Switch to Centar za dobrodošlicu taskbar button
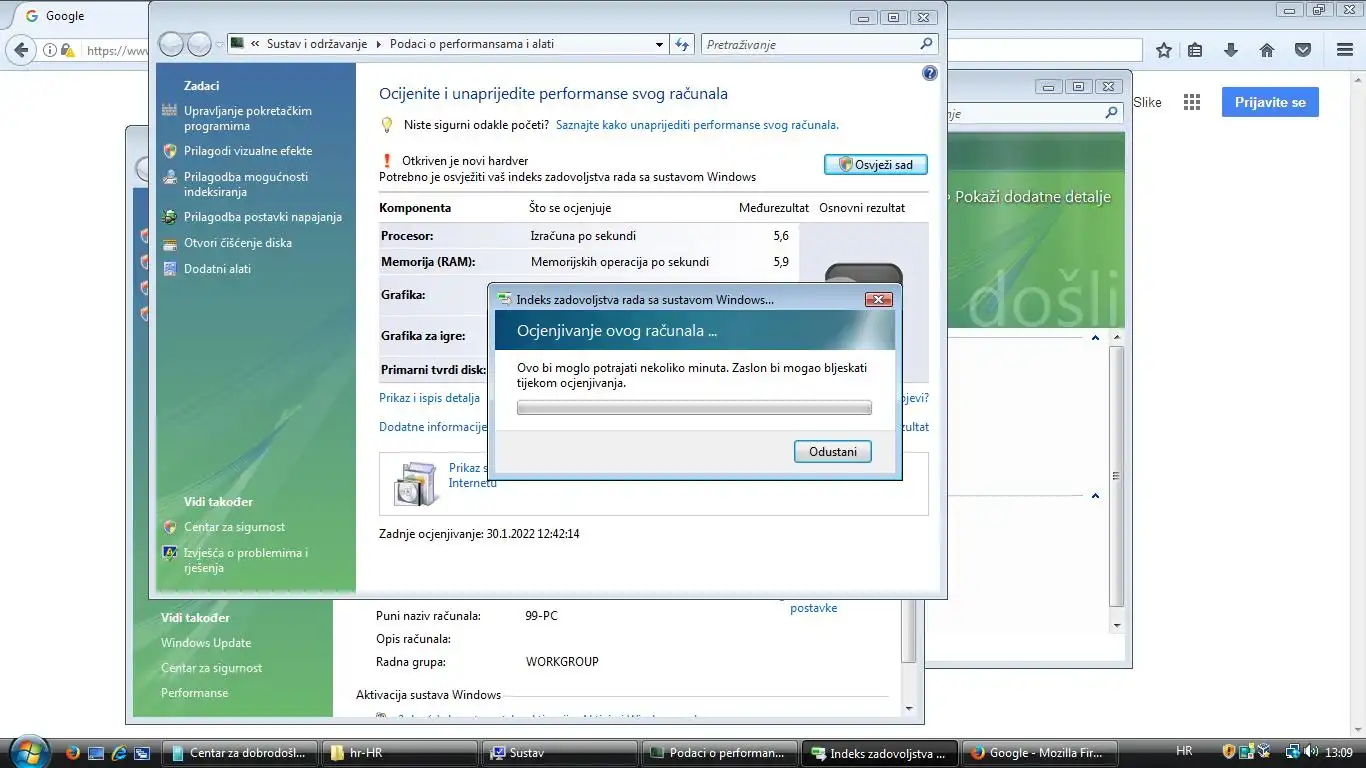 [x=242, y=753]
